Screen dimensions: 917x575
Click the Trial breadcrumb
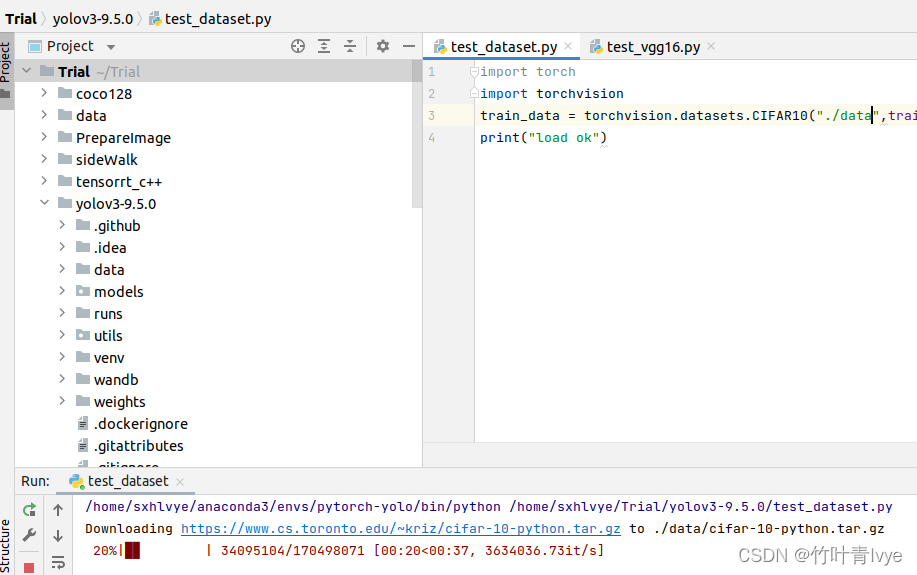pyautogui.click(x=21, y=19)
